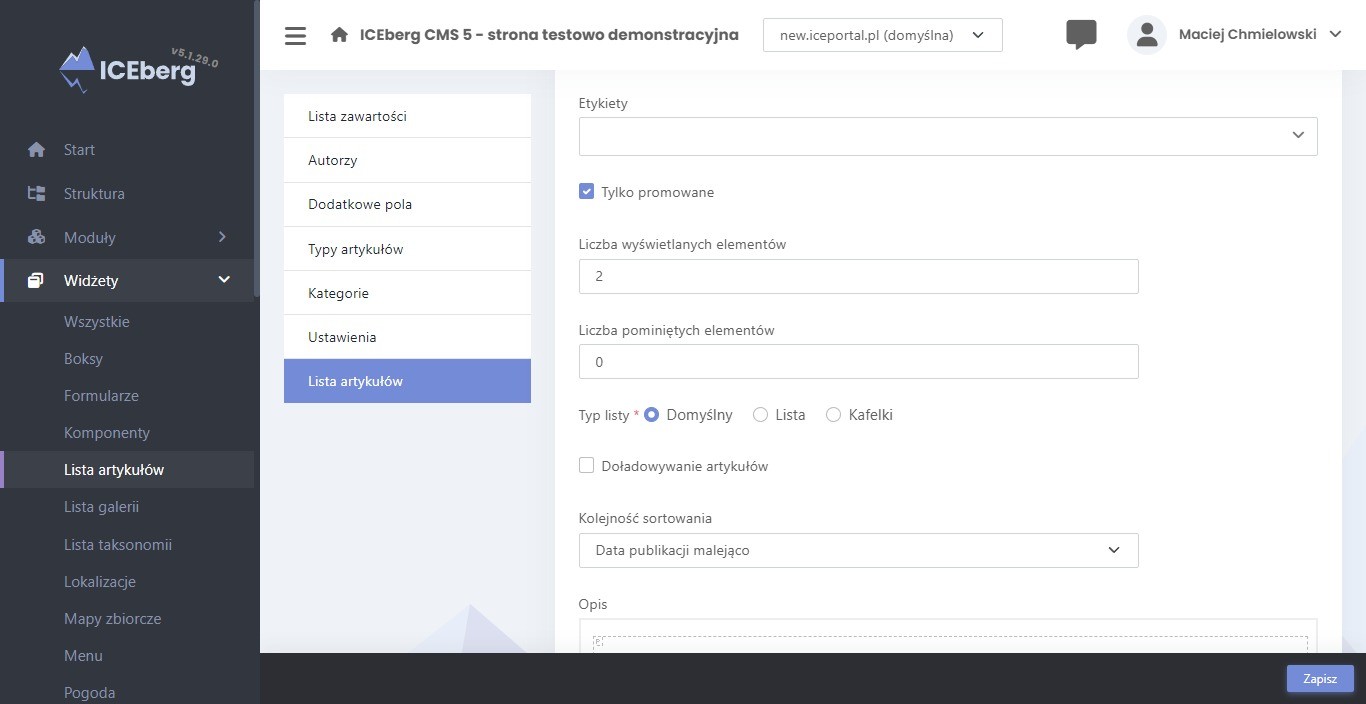The image size is (1366, 704).
Task: Click the Struktura tree icon
Action: tap(37, 194)
